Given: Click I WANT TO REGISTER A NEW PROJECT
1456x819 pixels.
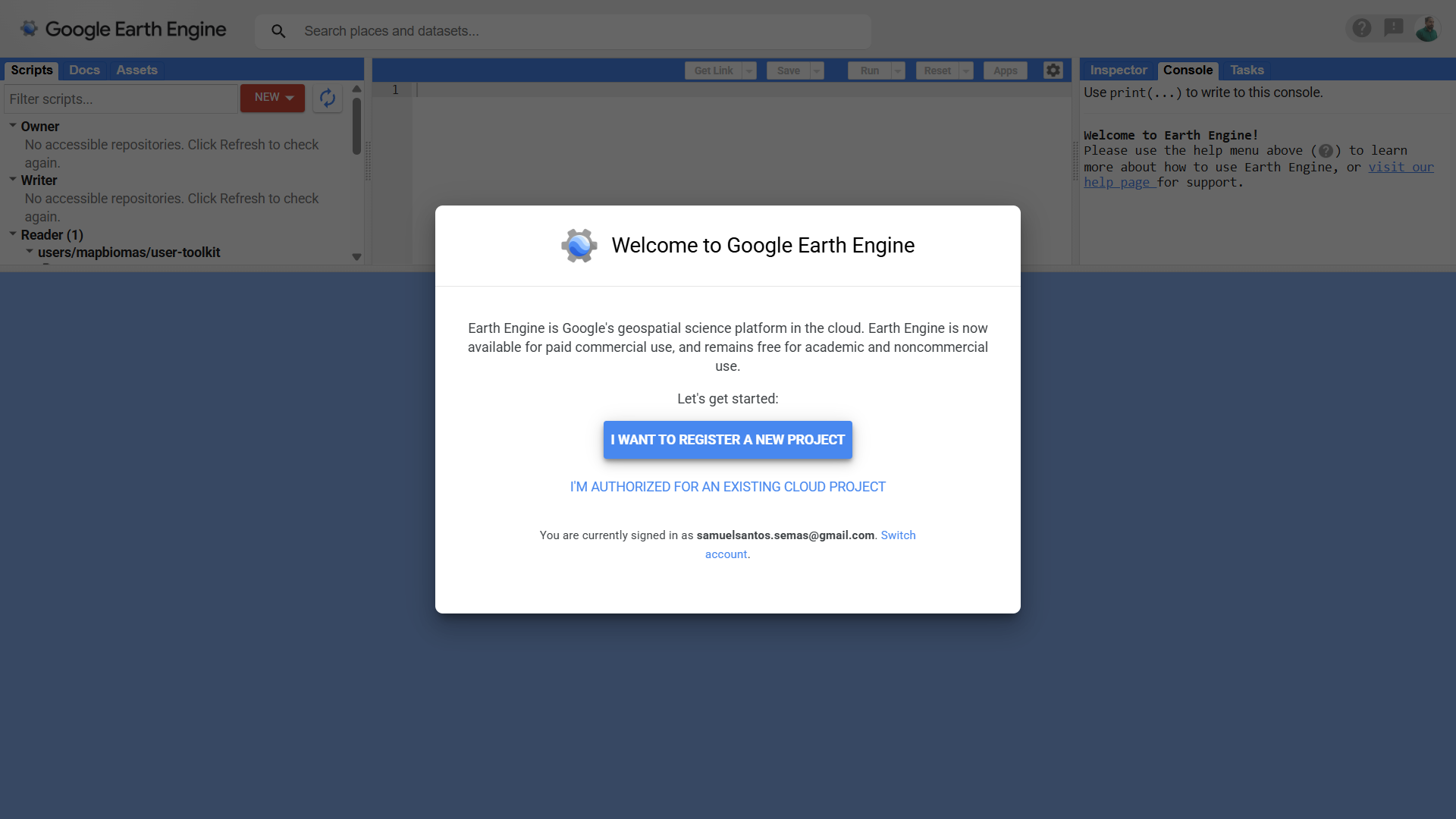Looking at the screenshot, I should pos(727,440).
